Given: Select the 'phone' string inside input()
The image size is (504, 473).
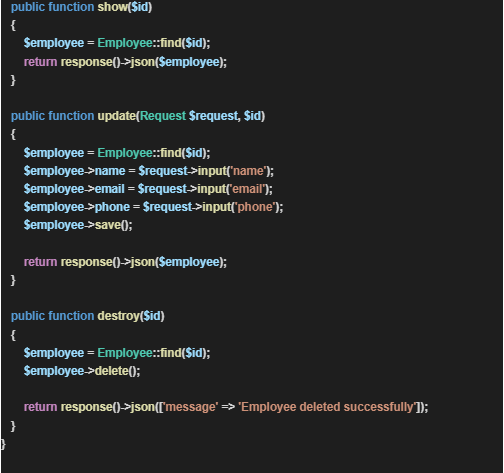Looking at the screenshot, I should (256, 207).
